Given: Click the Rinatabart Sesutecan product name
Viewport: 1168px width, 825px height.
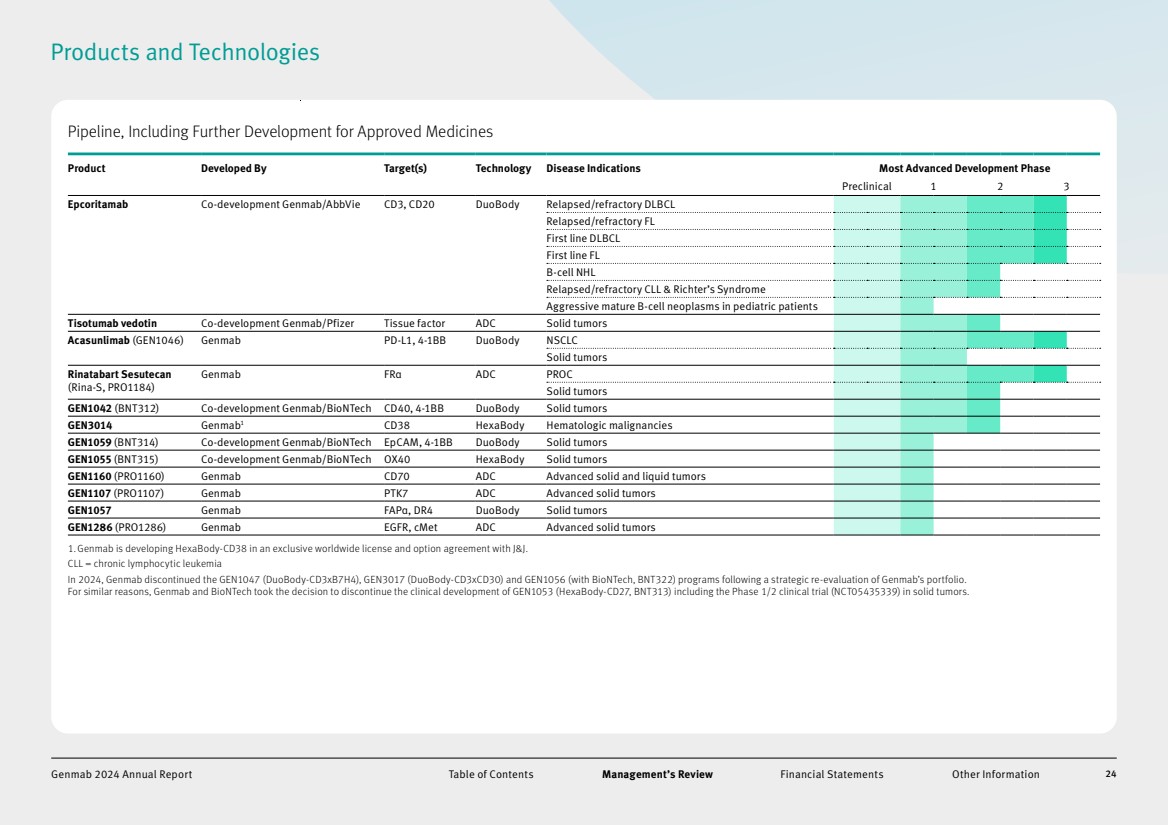Looking at the screenshot, I should pos(119,374).
